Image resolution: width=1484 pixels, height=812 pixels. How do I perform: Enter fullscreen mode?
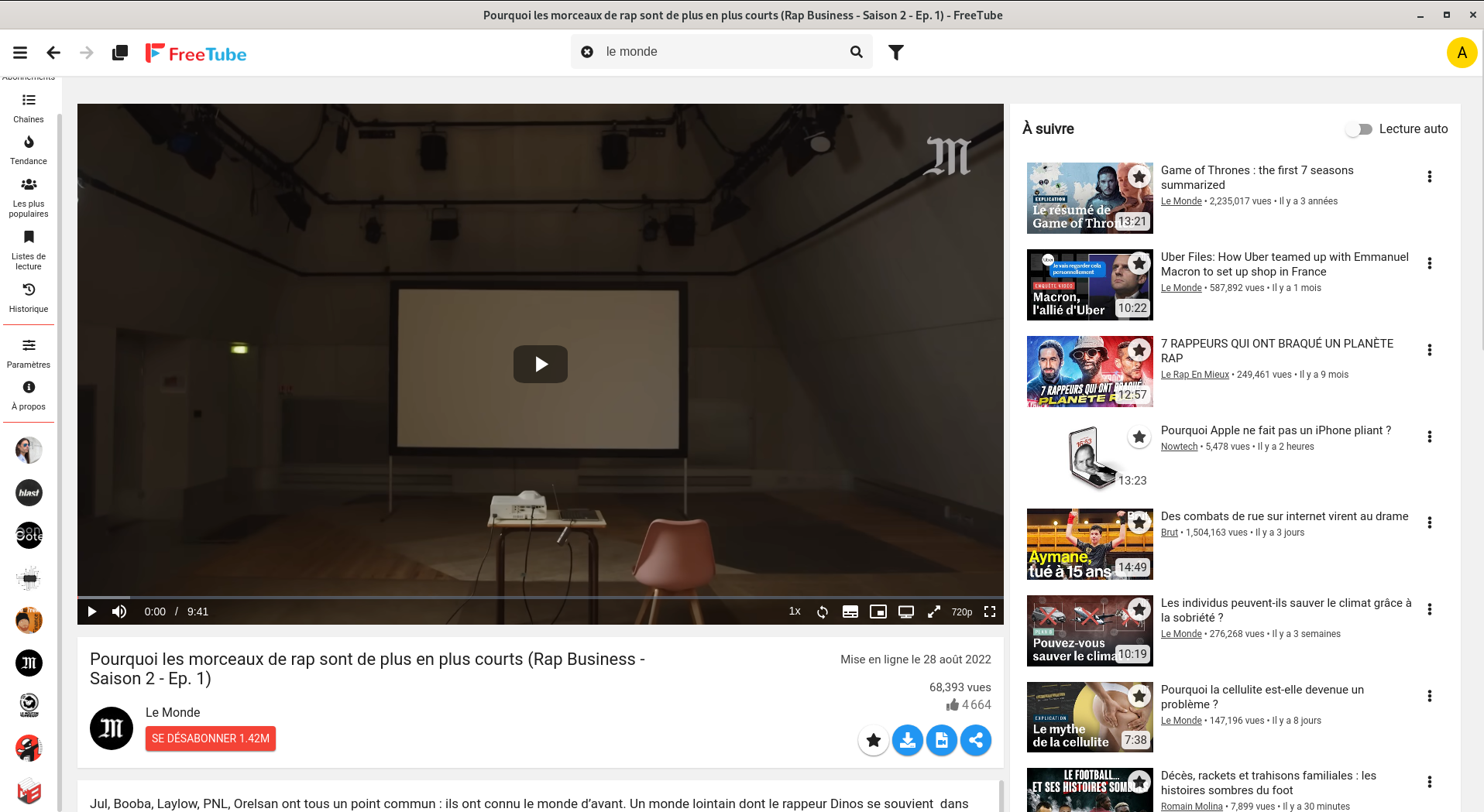click(x=990, y=612)
